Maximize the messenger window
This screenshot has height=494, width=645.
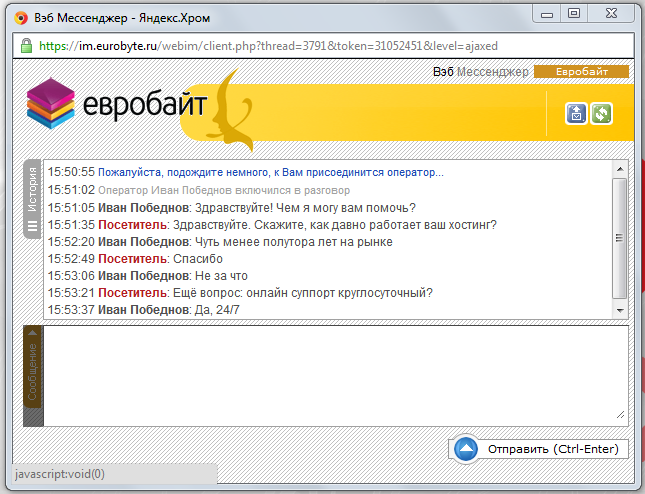(574, 14)
